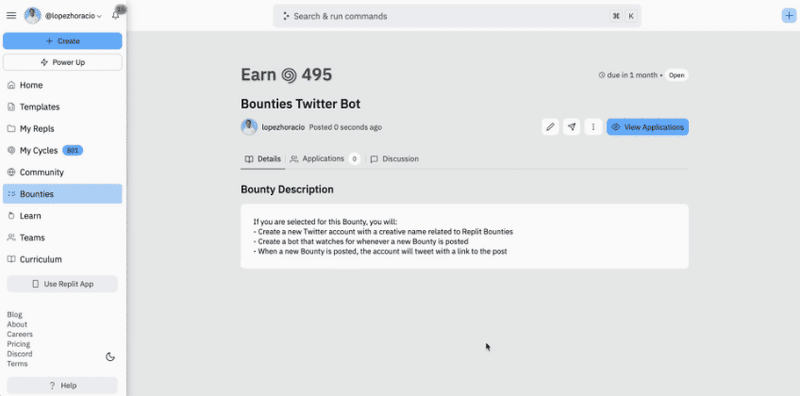The height and width of the screenshot is (396, 800).
Task: Switch to the Details tab
Action: (x=263, y=159)
